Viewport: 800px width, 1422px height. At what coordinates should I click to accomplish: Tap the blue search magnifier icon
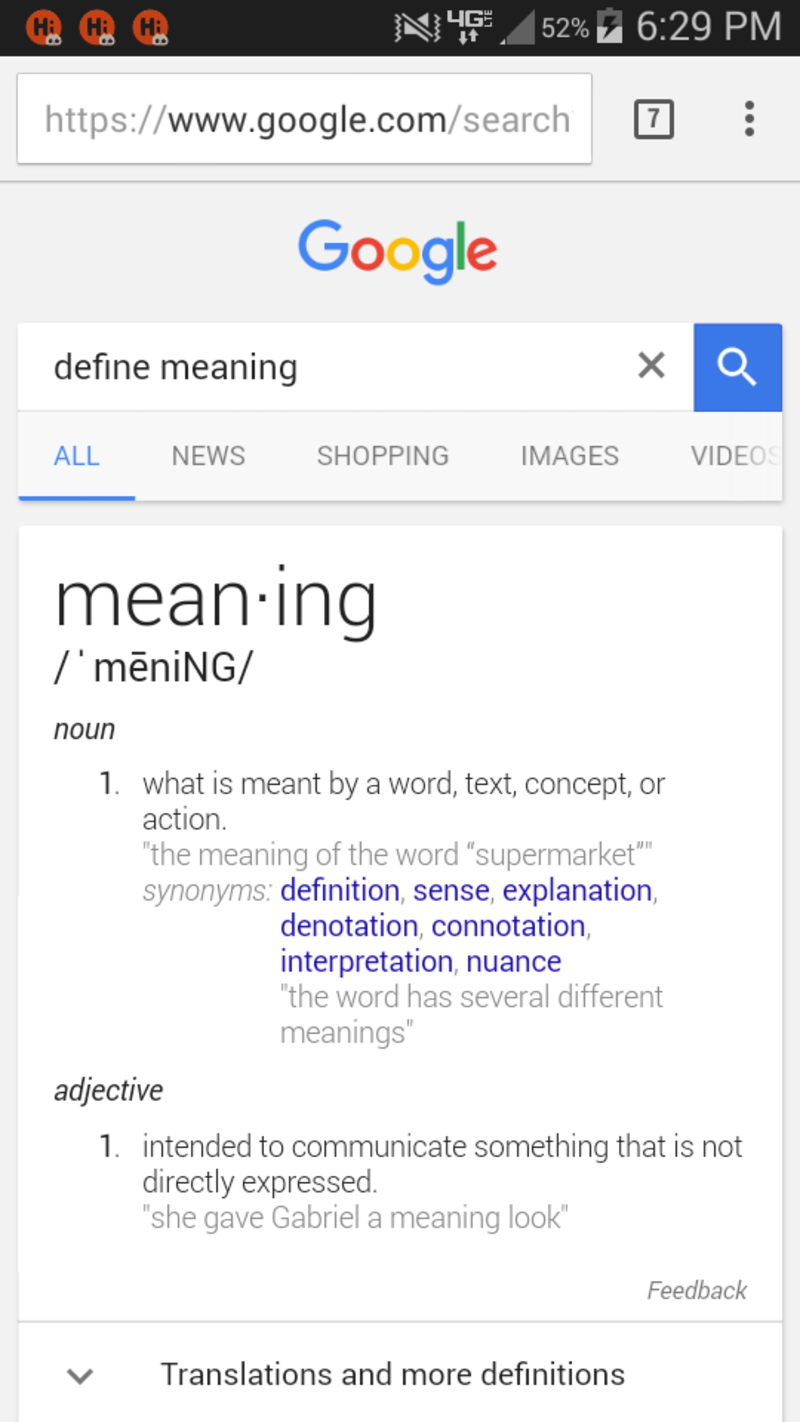point(737,367)
